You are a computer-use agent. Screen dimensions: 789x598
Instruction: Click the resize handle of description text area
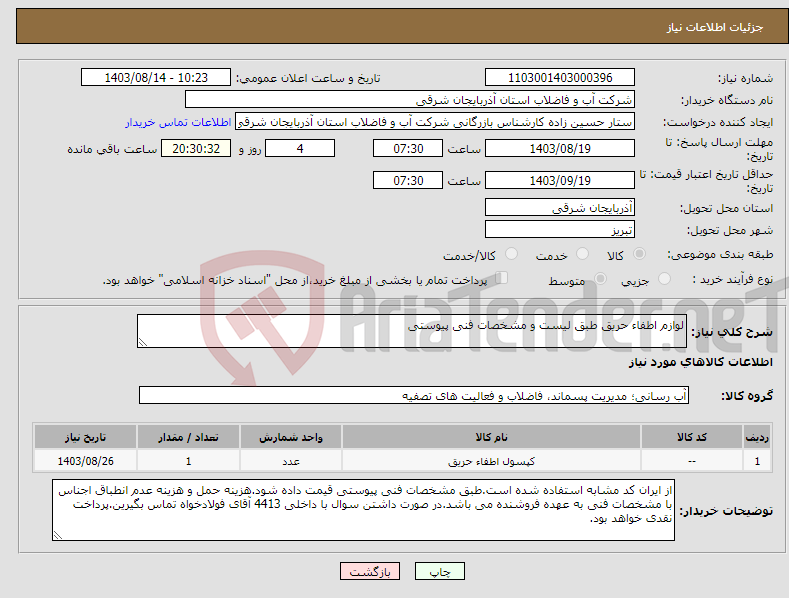click(143, 342)
